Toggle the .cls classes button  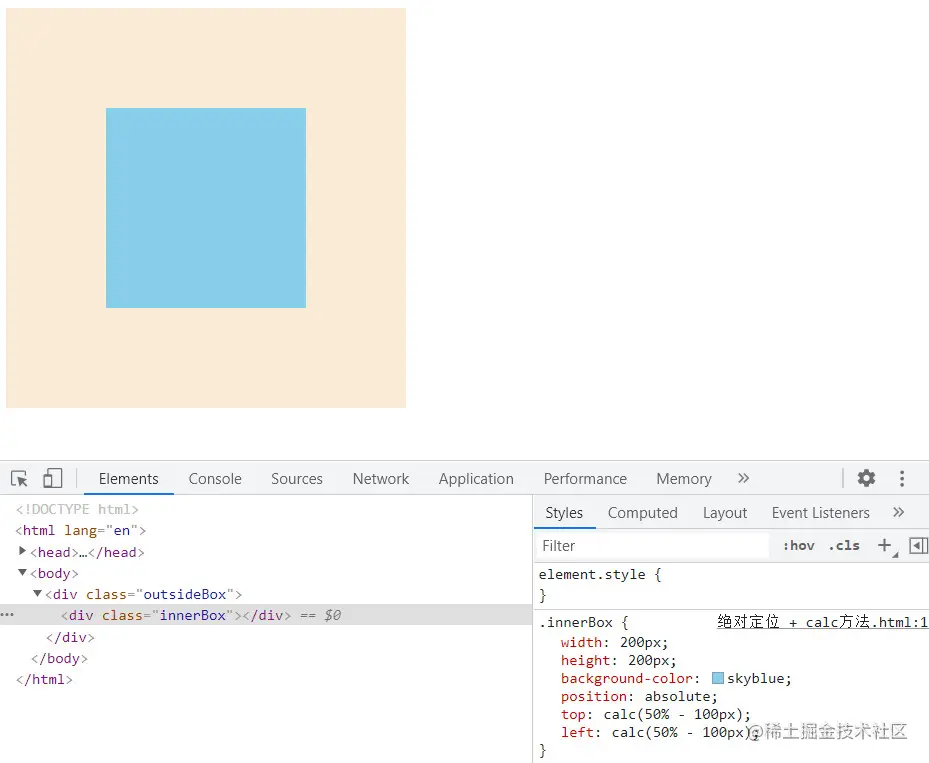pyautogui.click(x=844, y=546)
